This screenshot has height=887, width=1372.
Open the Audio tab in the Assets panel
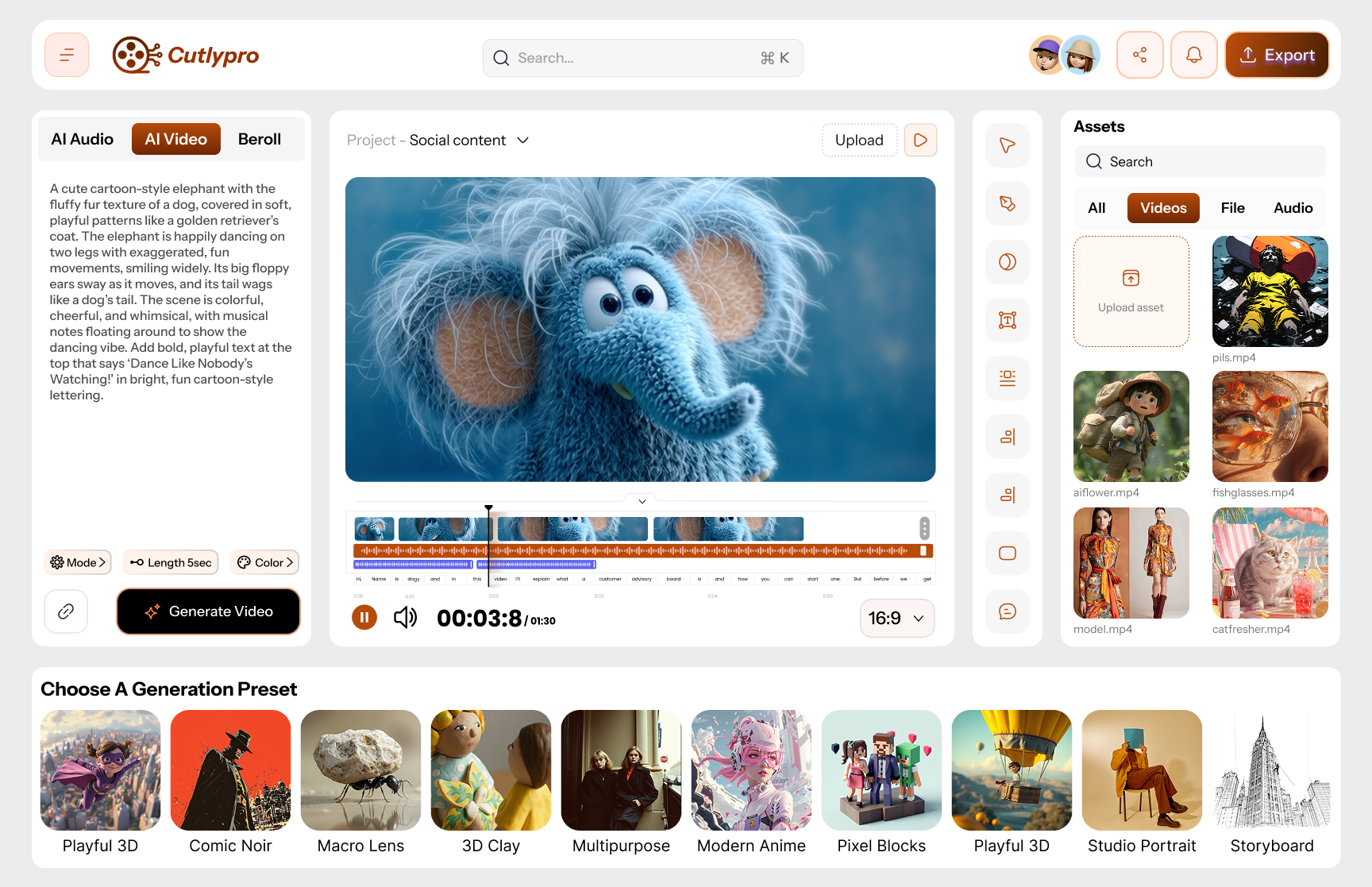coord(1293,207)
